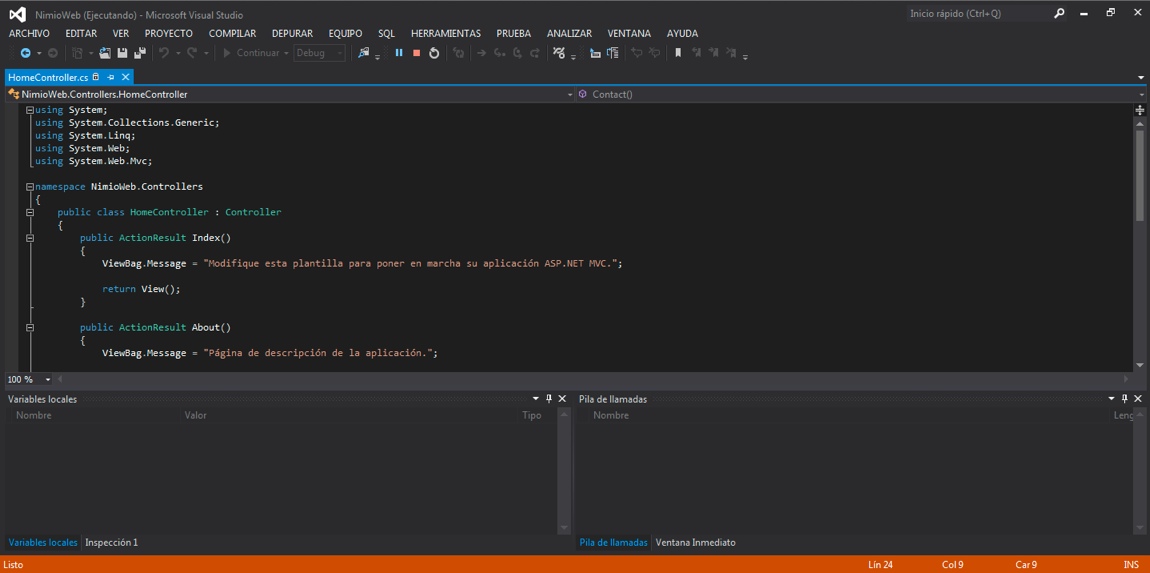The width and height of the screenshot is (1150, 573).
Task: Stop debugging with the red square
Action: (417, 53)
